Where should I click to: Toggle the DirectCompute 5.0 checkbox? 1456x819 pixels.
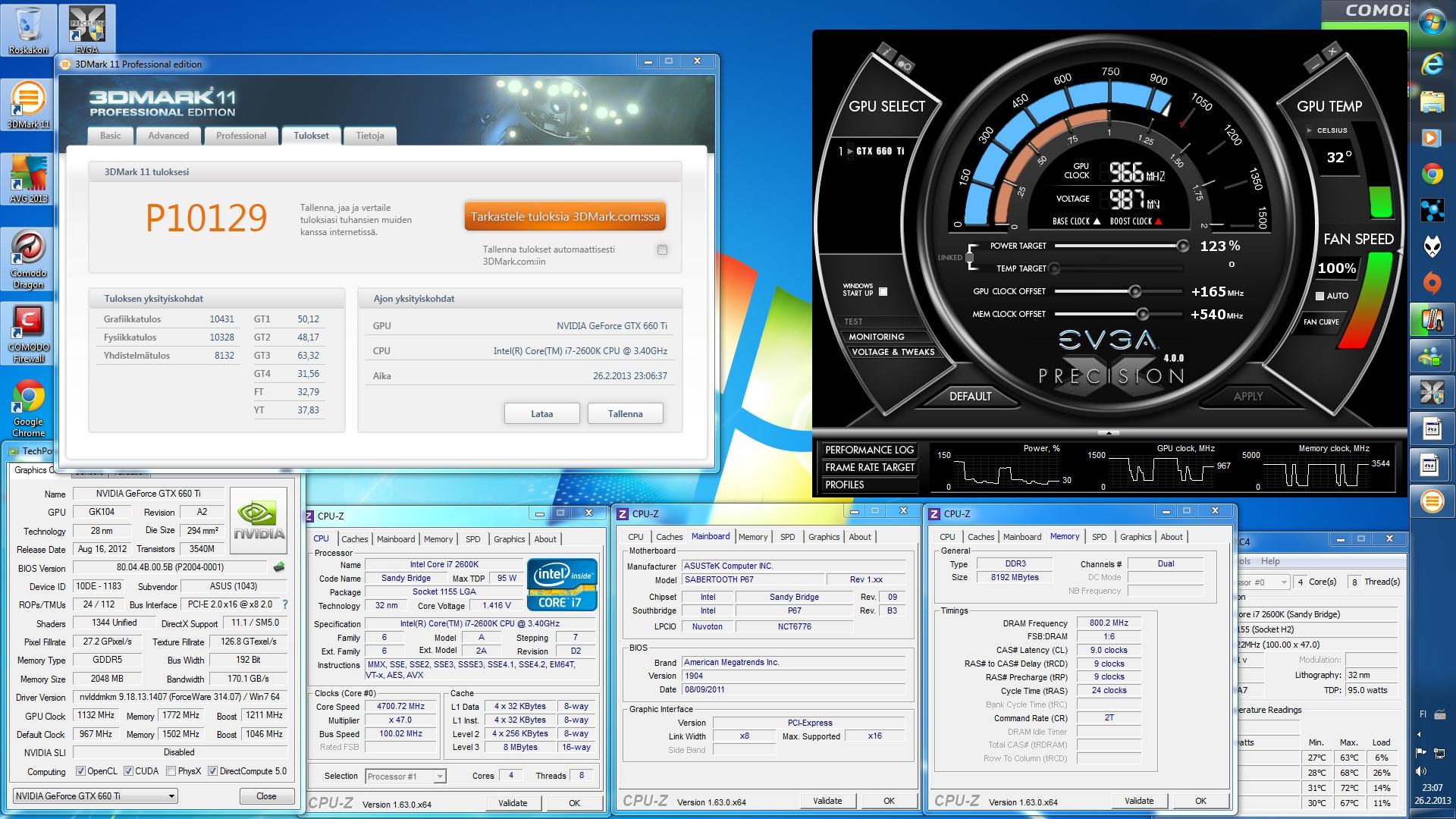pyautogui.click(x=212, y=771)
